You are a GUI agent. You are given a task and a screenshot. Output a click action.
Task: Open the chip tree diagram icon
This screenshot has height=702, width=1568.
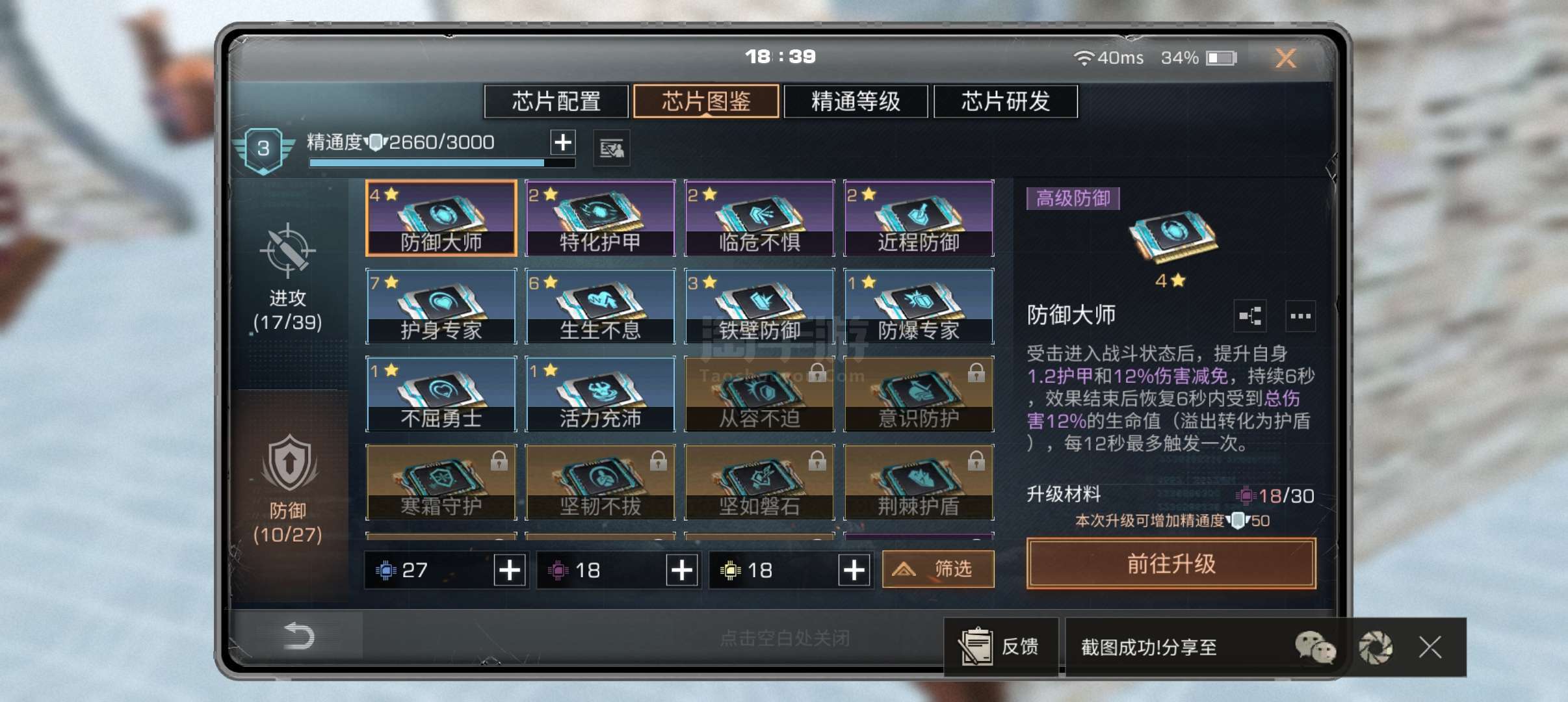pos(1250,317)
